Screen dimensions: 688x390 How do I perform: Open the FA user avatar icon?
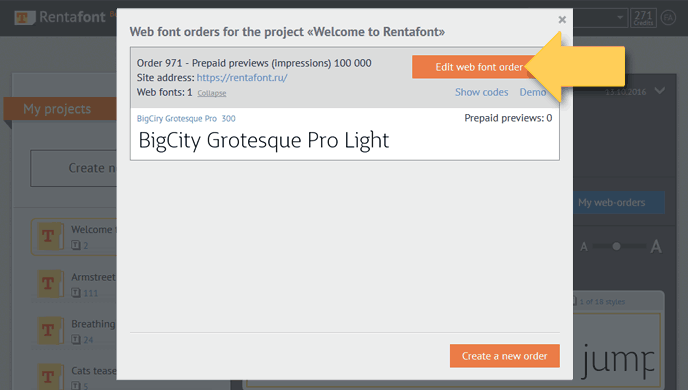pos(668,18)
